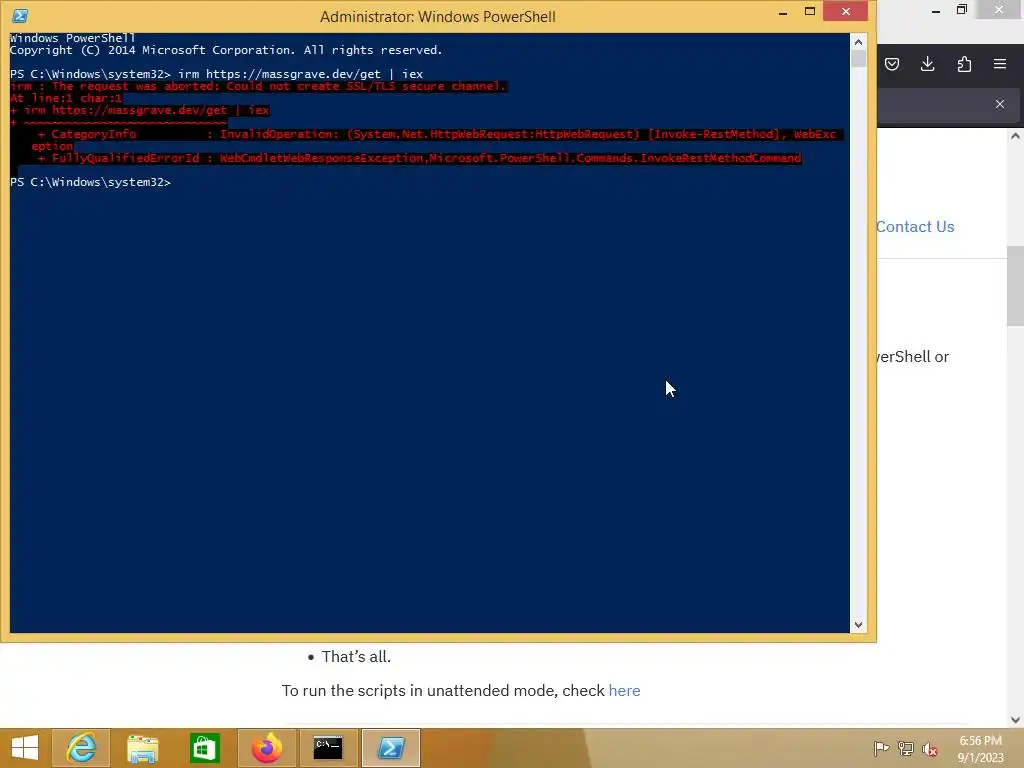This screenshot has height=768, width=1024.
Task: Switch to Firefox via taskbar icon
Action: [266, 748]
